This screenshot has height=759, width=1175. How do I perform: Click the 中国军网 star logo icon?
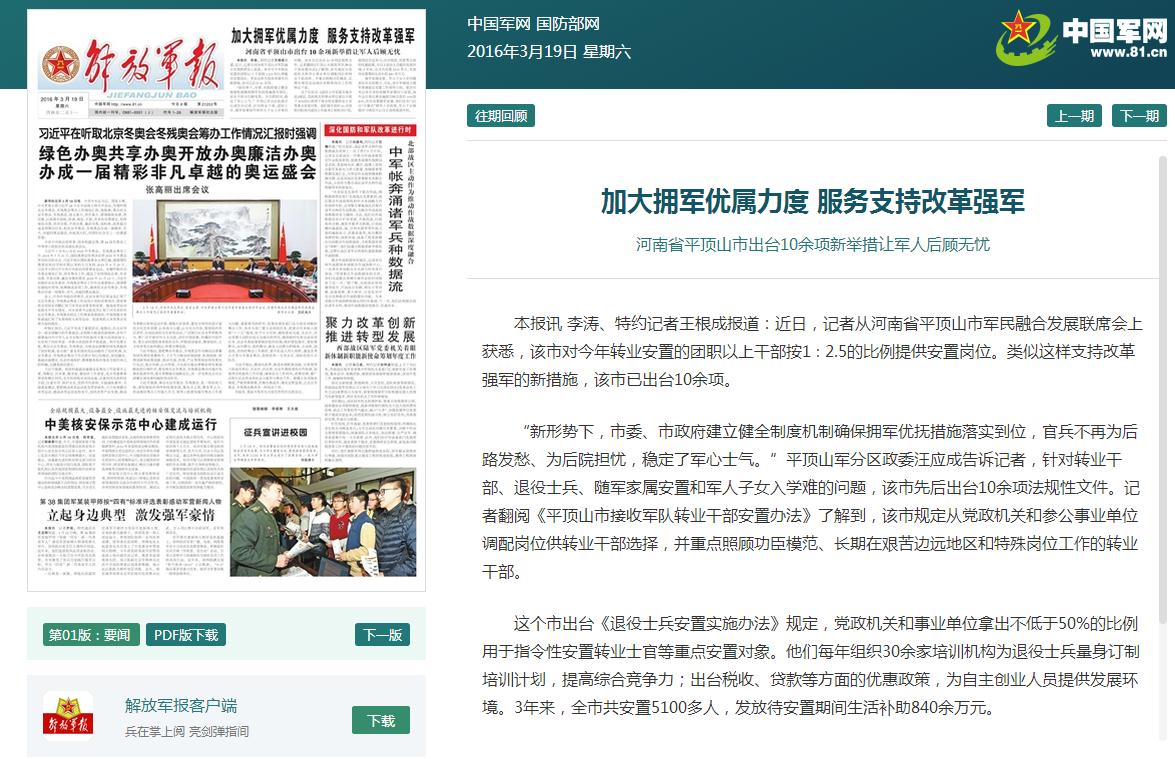click(x=1025, y=38)
